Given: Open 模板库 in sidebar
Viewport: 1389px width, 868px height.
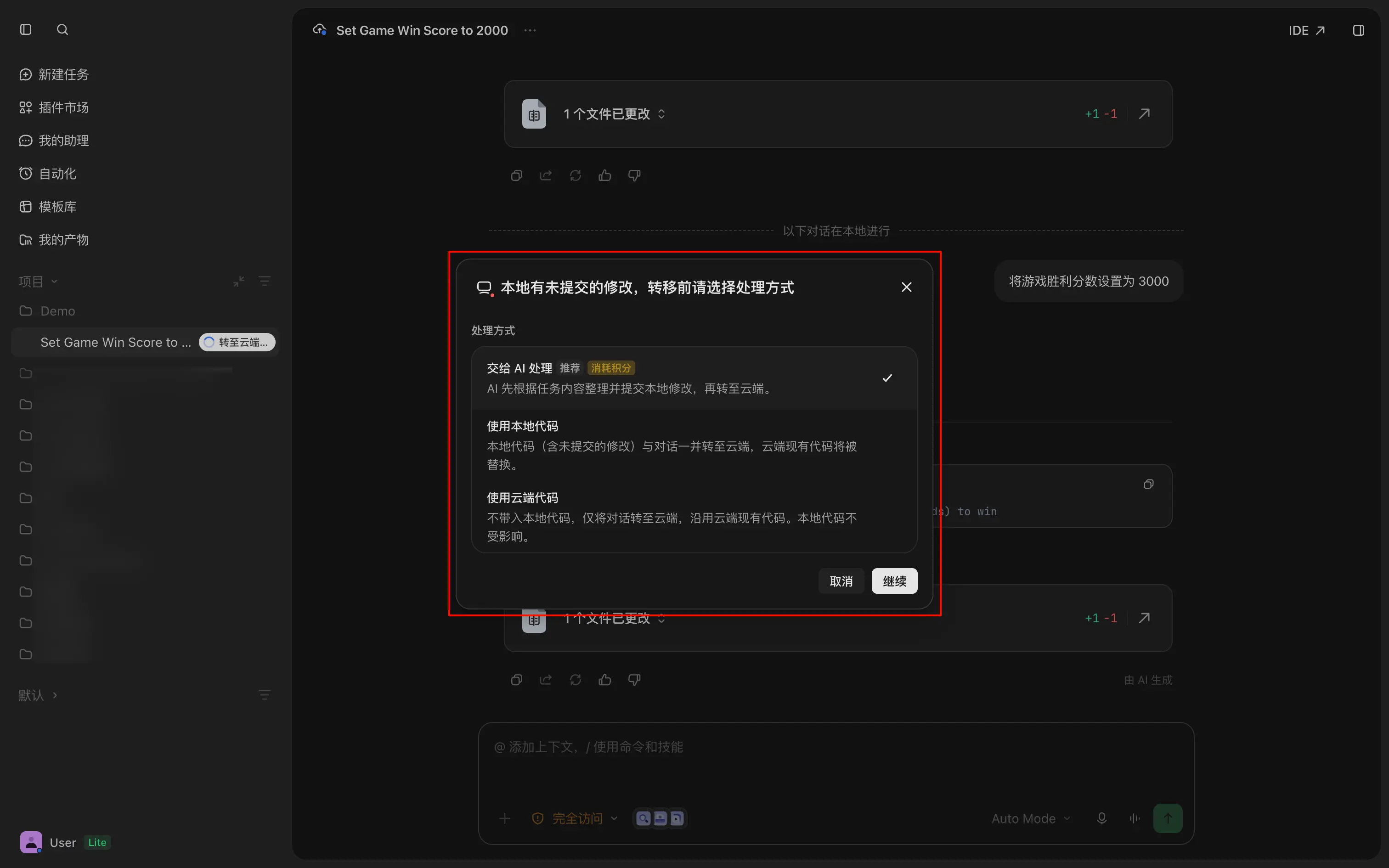Looking at the screenshot, I should point(48,207).
